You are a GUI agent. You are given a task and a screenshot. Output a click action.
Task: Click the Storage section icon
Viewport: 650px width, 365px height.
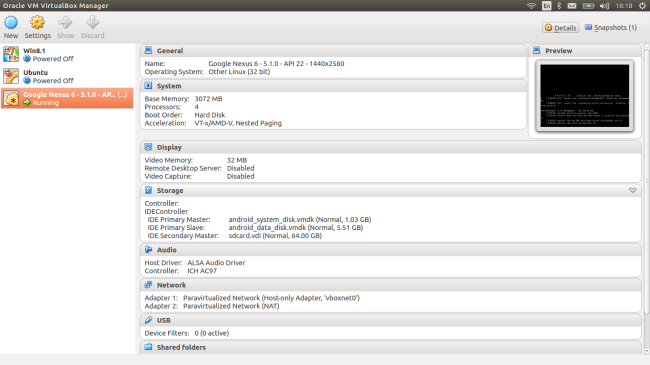click(148, 190)
